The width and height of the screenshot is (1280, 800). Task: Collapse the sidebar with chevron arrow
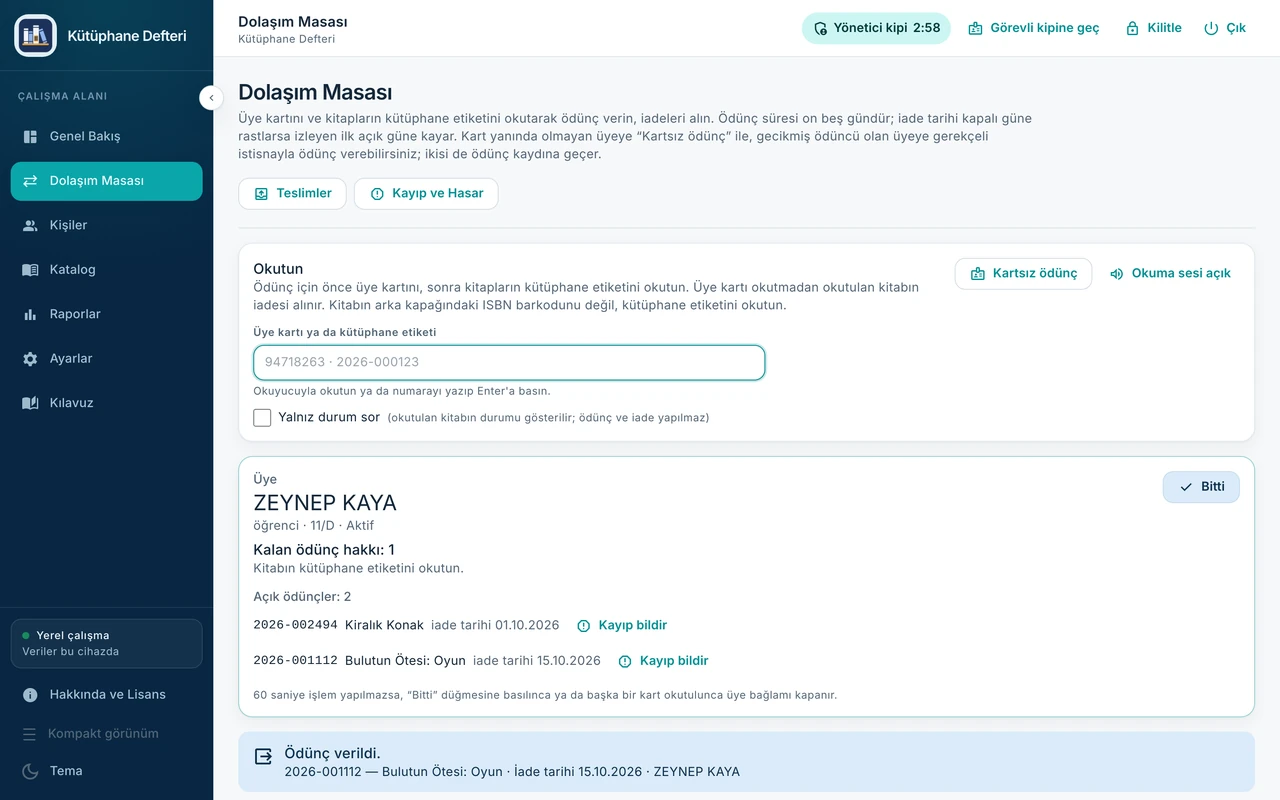click(x=211, y=97)
